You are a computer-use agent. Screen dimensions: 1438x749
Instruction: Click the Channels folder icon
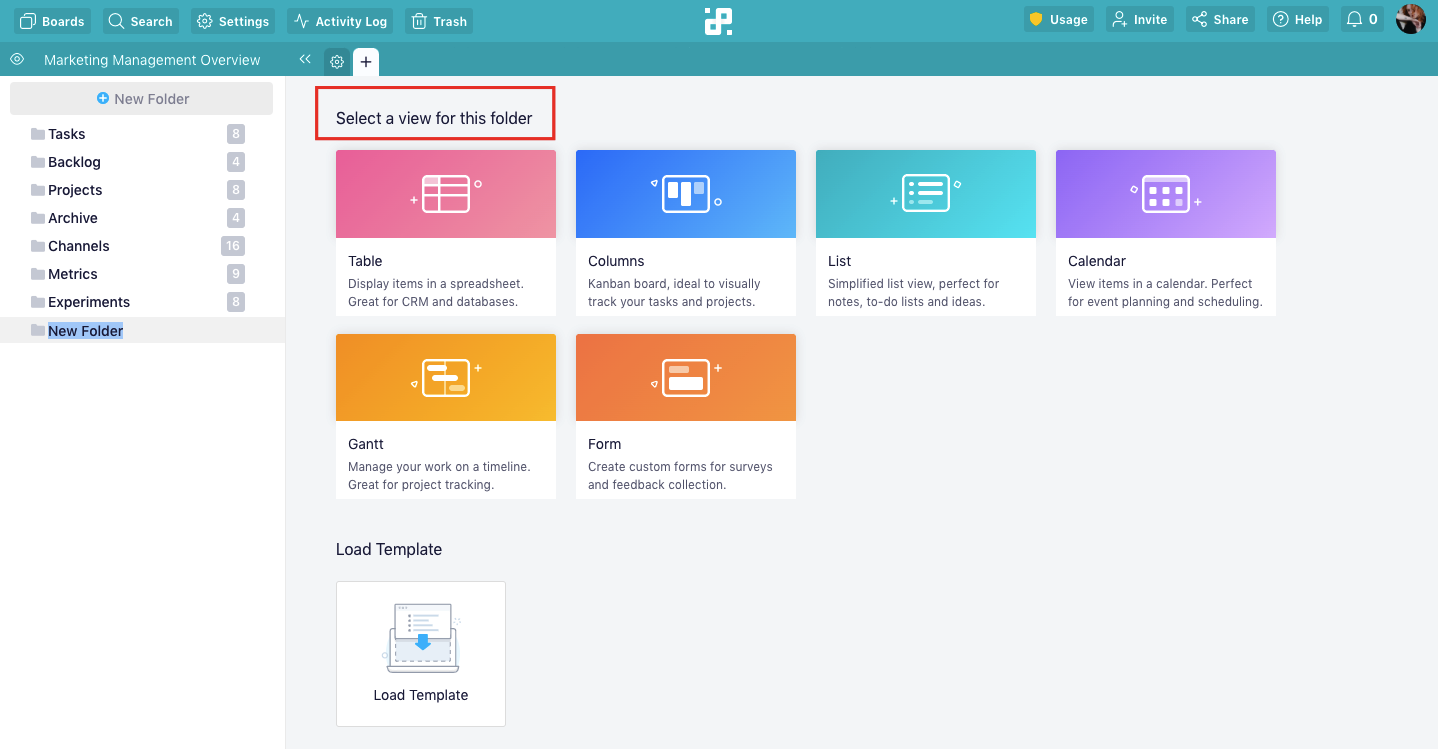(x=38, y=246)
